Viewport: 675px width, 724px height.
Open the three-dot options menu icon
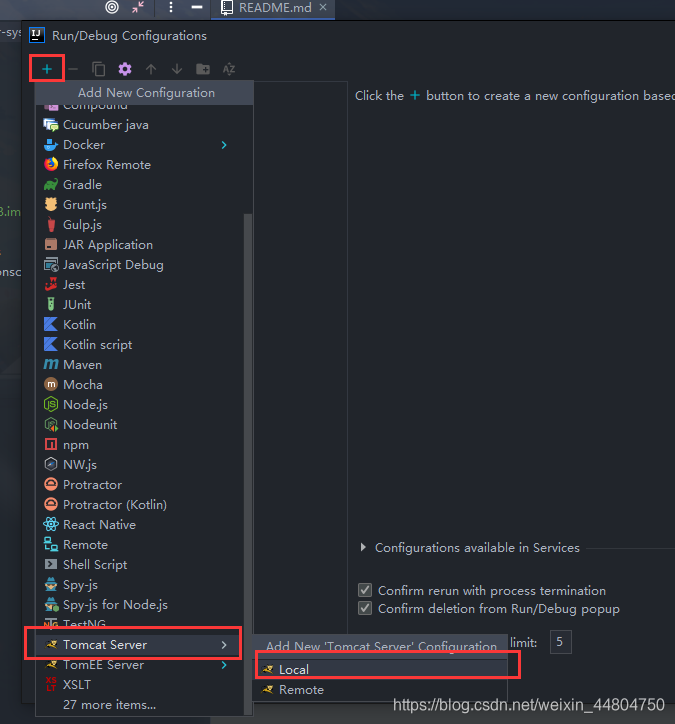coord(171,7)
